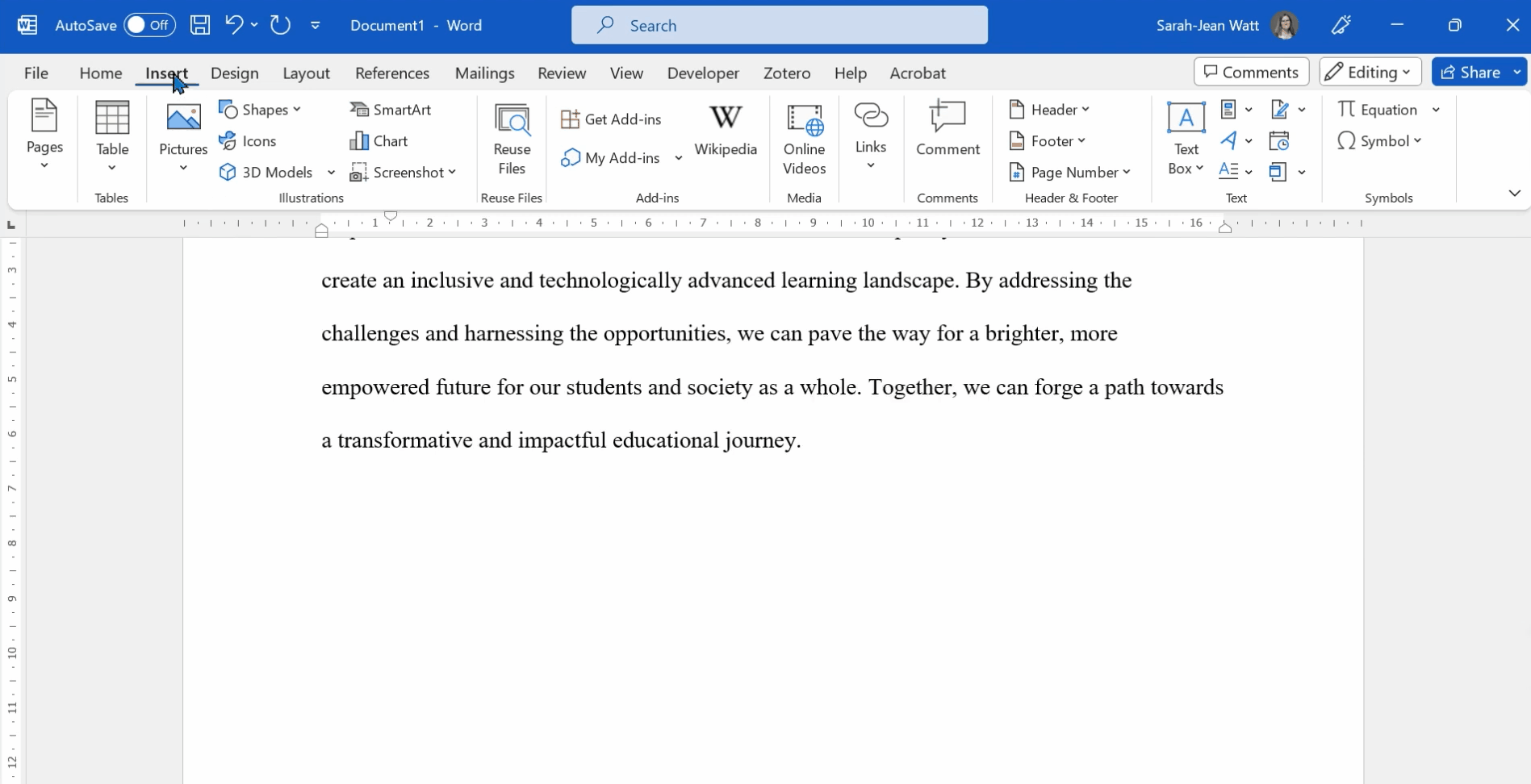
Task: Open the Help tab
Action: tap(851, 73)
